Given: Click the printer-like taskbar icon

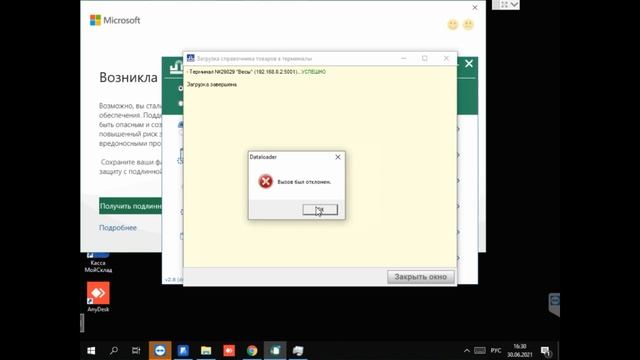Looking at the screenshot, I should [x=298, y=351].
